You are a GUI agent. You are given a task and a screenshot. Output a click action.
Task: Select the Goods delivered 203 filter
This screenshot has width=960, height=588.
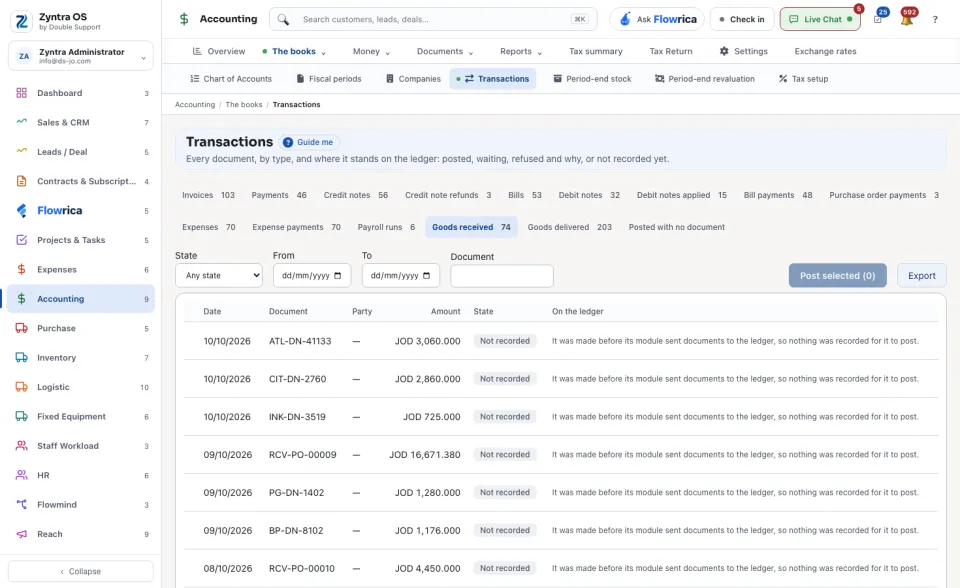pyautogui.click(x=569, y=227)
